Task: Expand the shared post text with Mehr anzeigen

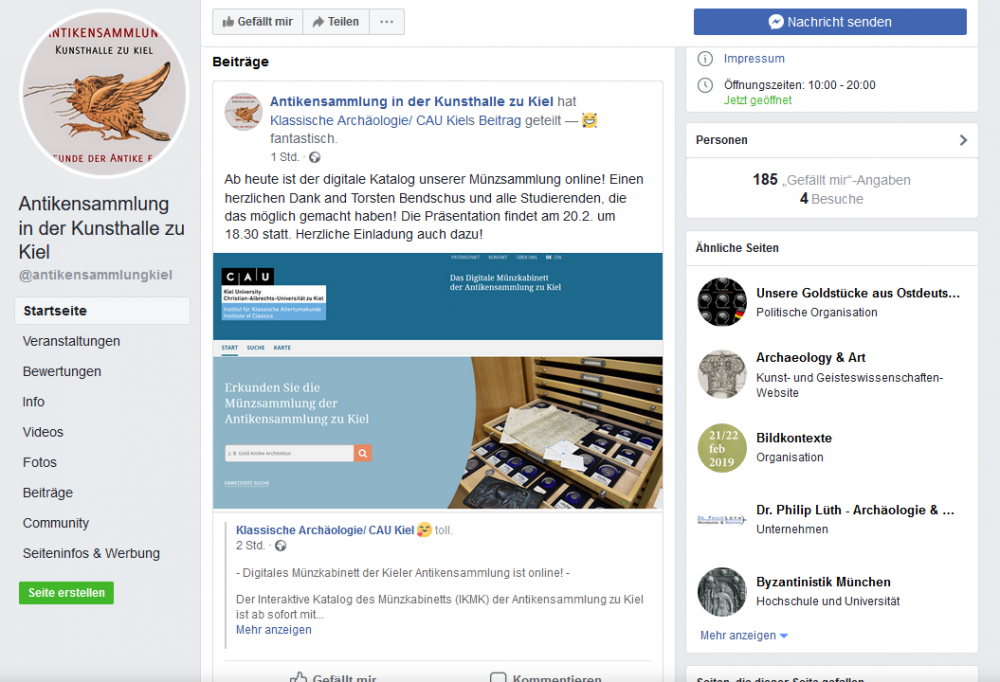Action: click(x=274, y=630)
